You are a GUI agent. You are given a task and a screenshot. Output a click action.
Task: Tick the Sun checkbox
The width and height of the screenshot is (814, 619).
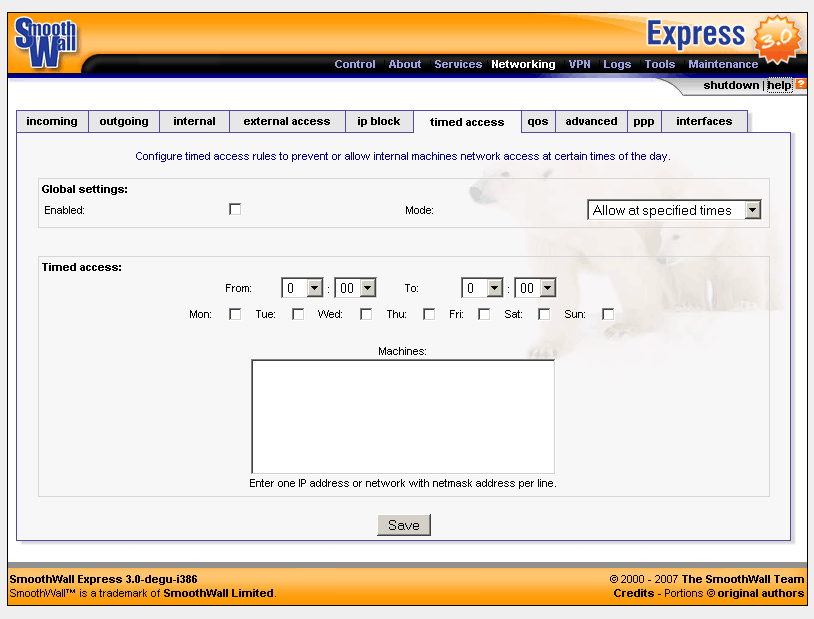point(608,314)
